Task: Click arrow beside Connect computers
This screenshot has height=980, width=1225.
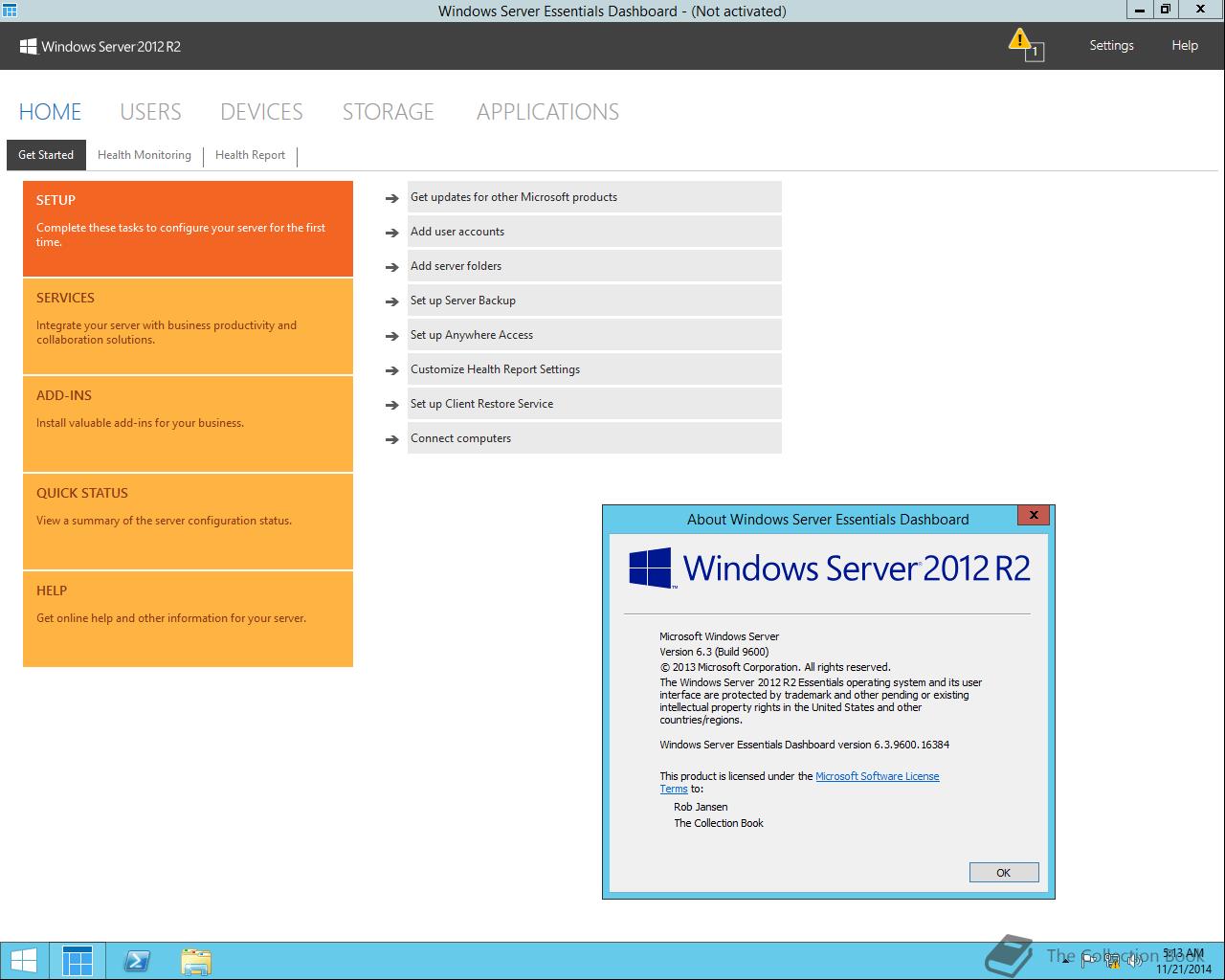Action: (391, 439)
